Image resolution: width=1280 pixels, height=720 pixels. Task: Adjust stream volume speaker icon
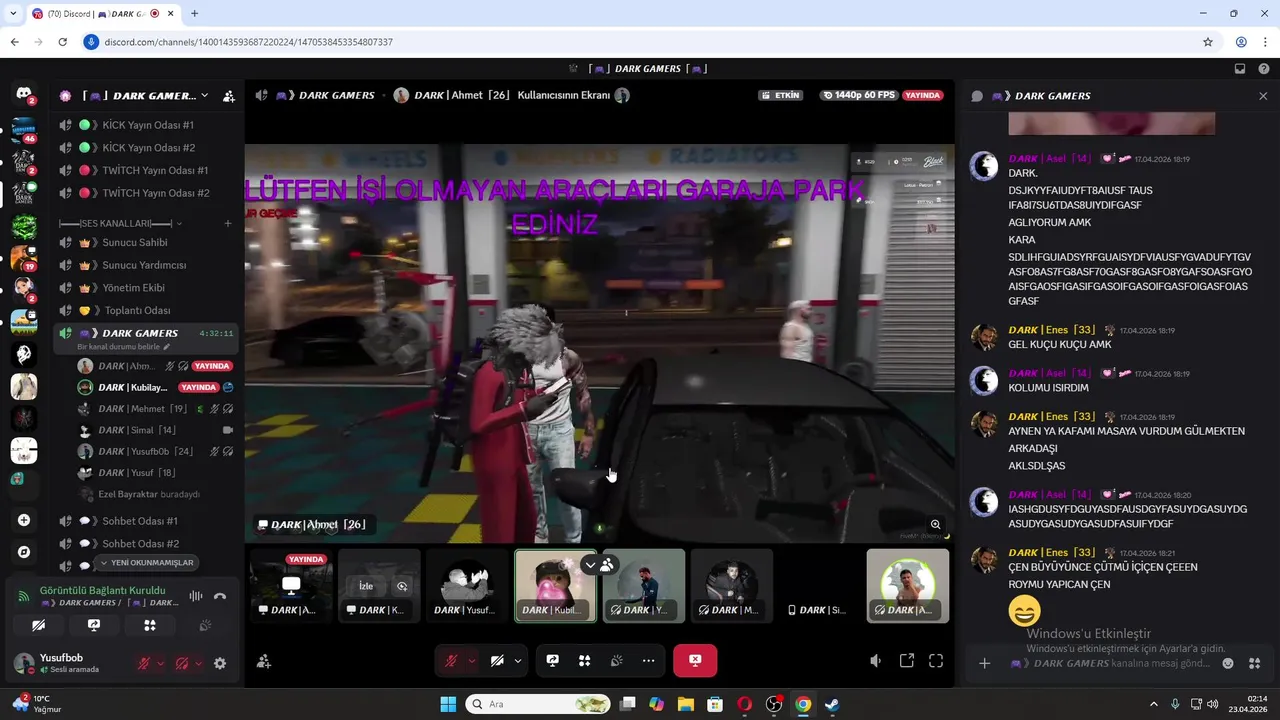(876, 661)
